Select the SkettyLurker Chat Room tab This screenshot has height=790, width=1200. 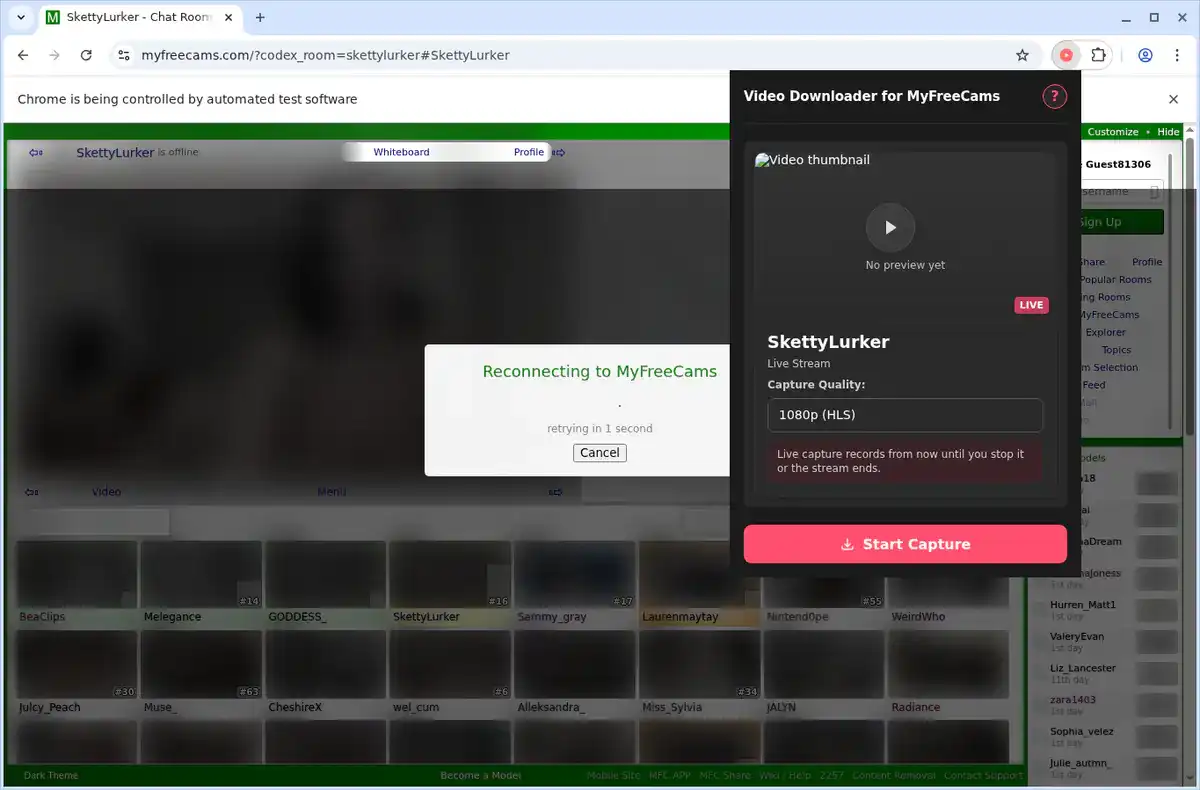139,17
